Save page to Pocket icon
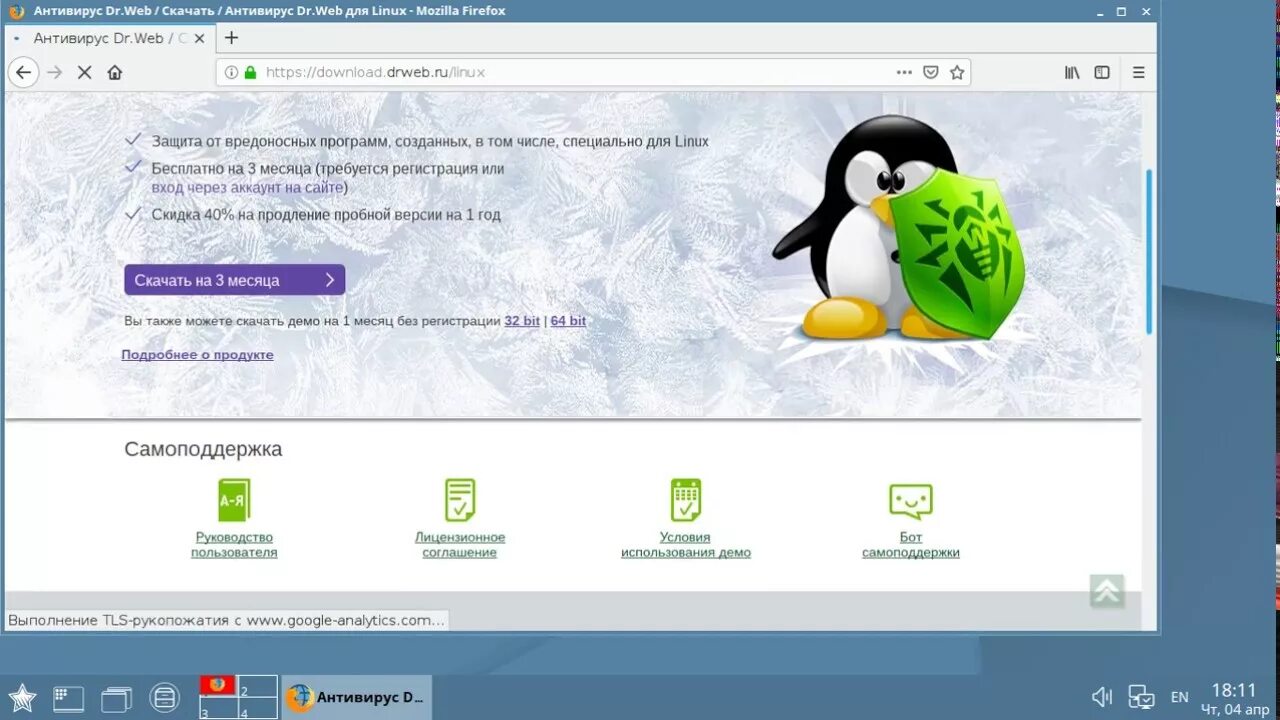This screenshot has height=720, width=1280. (930, 72)
